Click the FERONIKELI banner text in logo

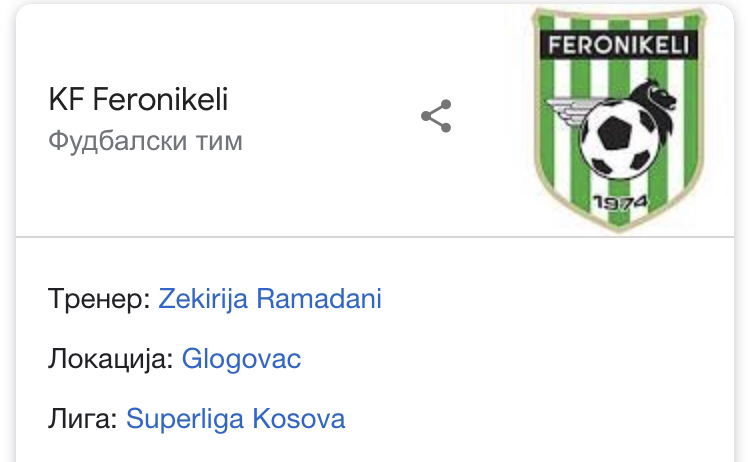pyautogui.click(x=618, y=45)
